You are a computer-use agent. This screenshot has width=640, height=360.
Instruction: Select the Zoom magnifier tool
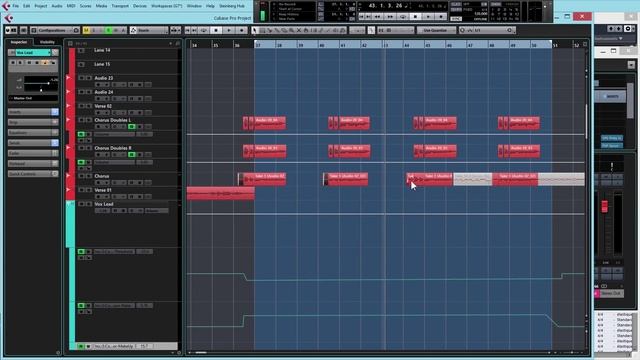coord(291,30)
